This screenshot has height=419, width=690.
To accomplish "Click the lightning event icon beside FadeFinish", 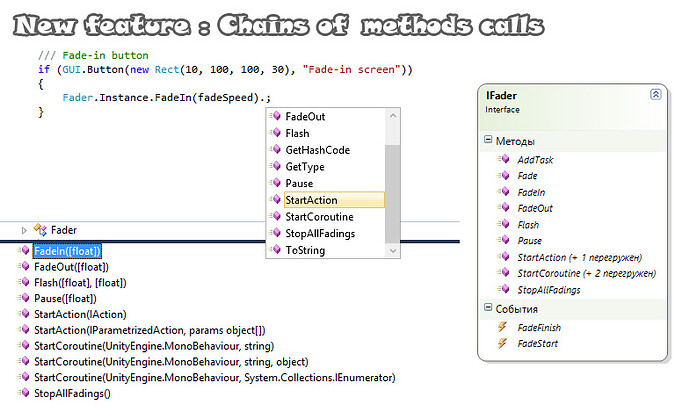I will (502, 327).
